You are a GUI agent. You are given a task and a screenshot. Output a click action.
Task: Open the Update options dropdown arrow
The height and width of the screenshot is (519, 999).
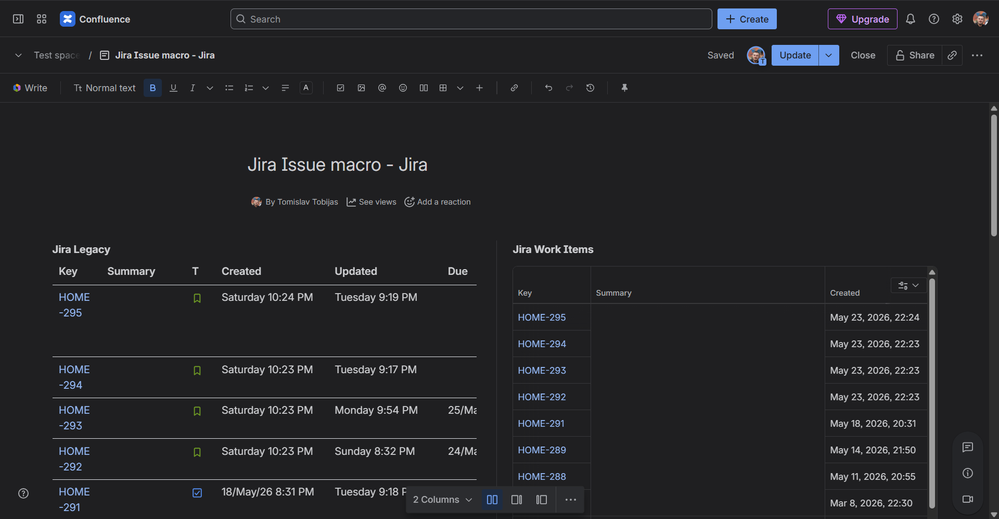coord(828,55)
